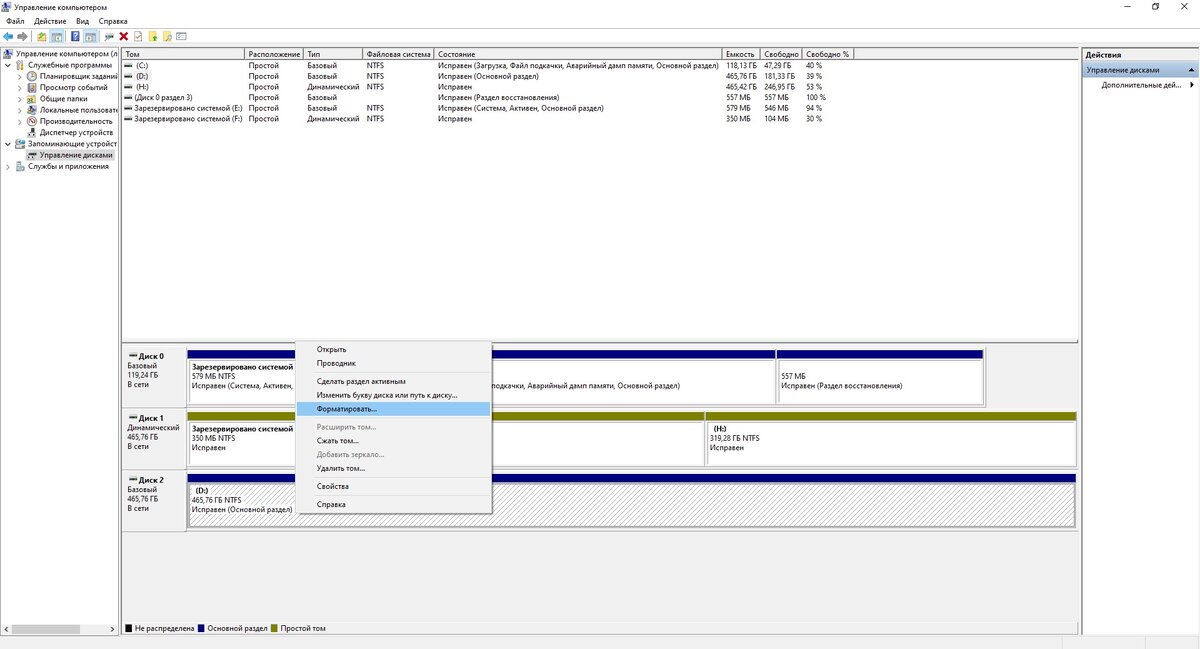Sort by the Состояние column header
Image resolution: width=1200 pixels, height=649 pixels.
[x=579, y=54]
